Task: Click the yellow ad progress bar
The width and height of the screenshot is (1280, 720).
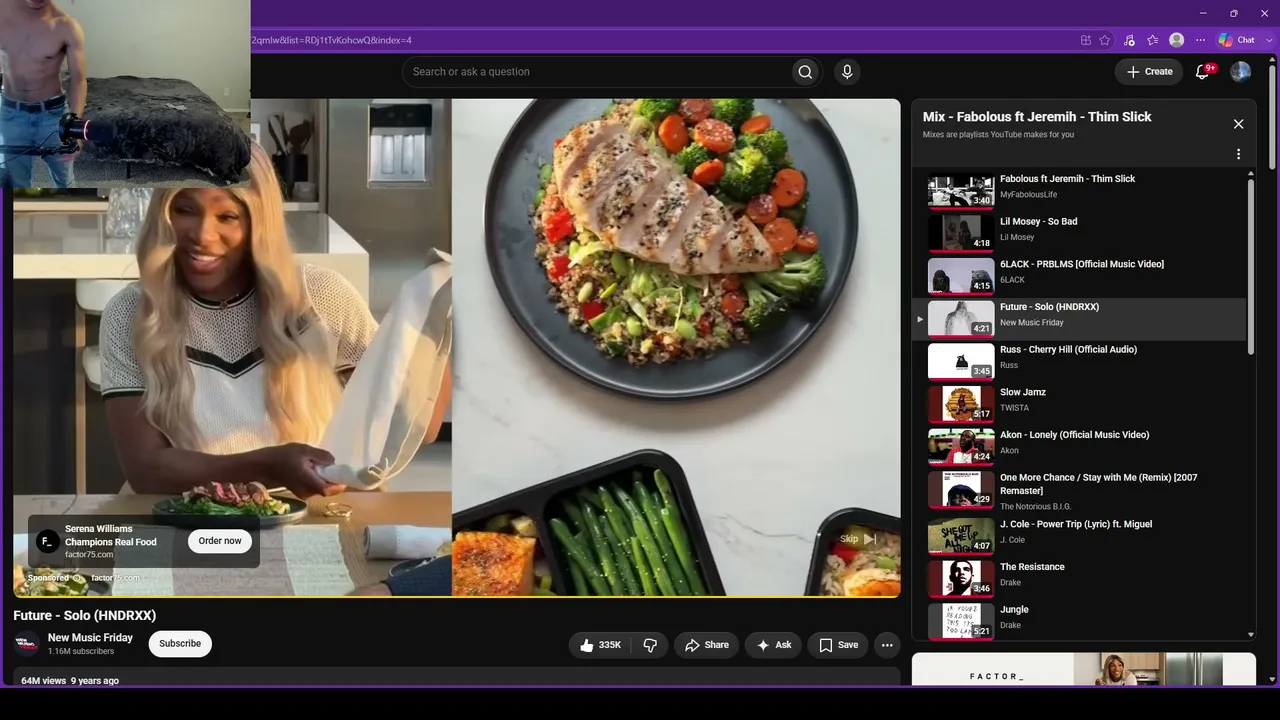Action: coord(456,596)
